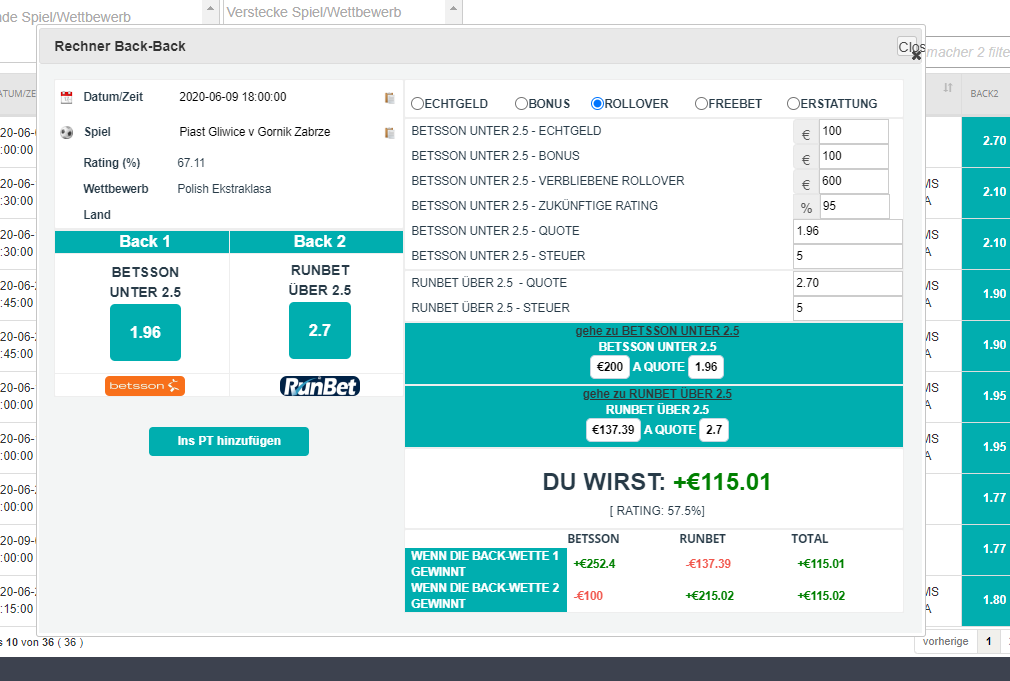This screenshot has width=1010, height=681.
Task: Click the Rechner Back-Back dialog title
Action: pos(120,46)
